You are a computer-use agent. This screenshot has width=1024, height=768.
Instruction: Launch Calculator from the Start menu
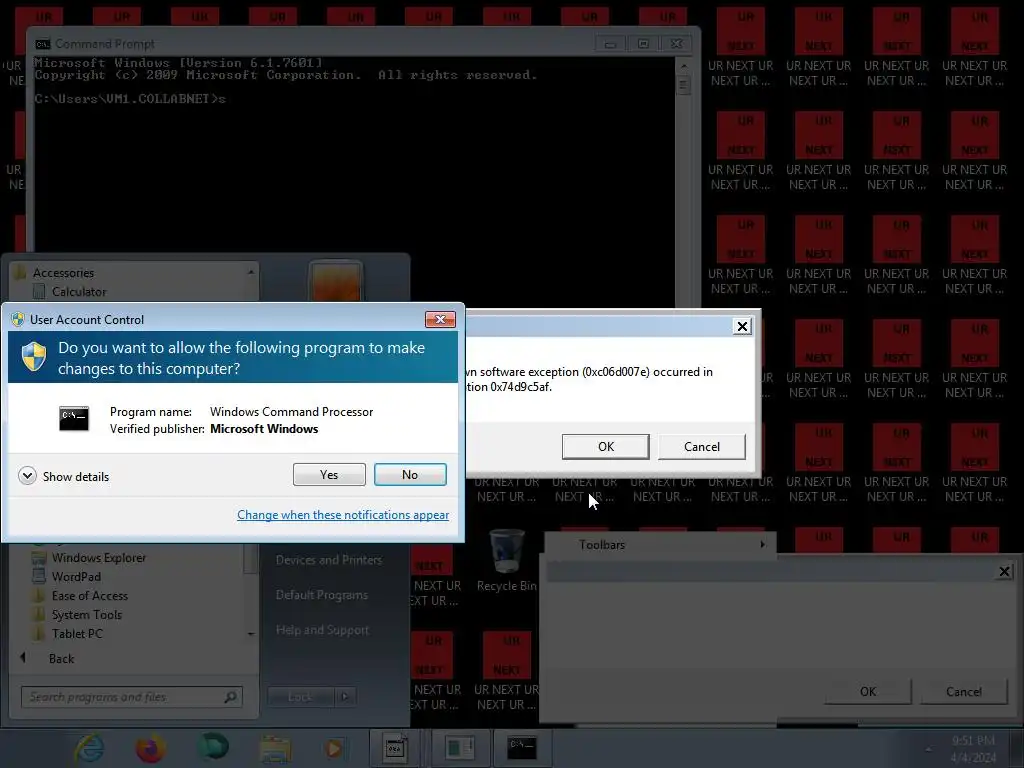(x=79, y=292)
